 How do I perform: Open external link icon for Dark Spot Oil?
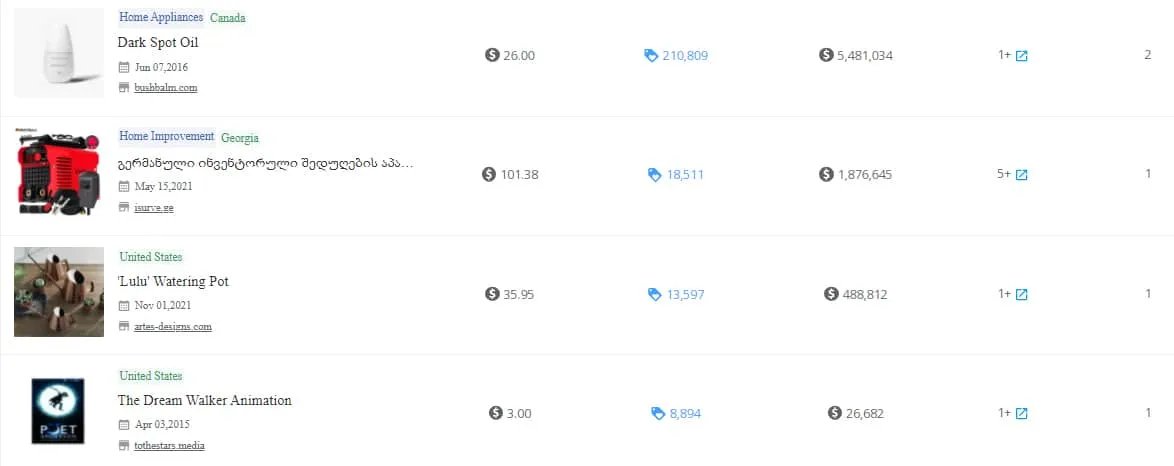1022,56
